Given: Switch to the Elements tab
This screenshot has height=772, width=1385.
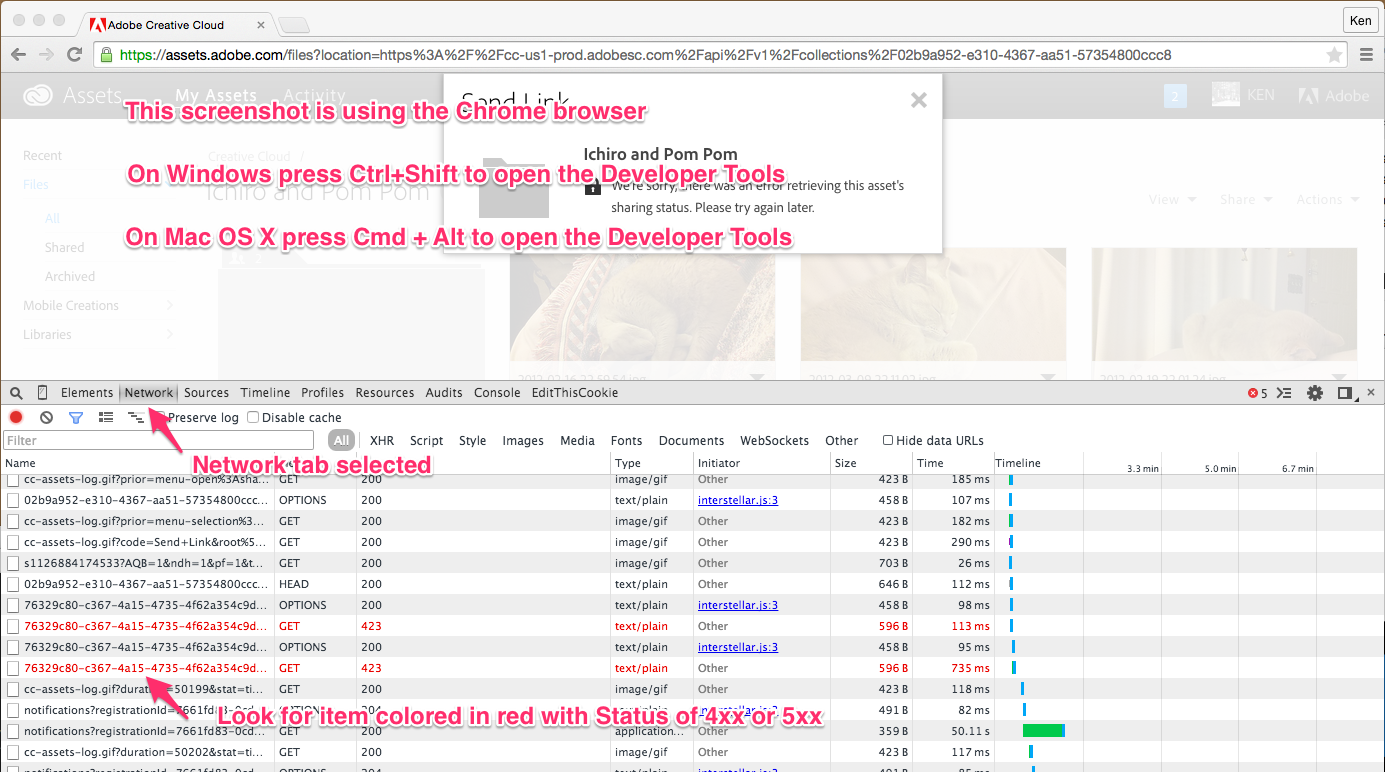Looking at the screenshot, I should [x=87, y=393].
